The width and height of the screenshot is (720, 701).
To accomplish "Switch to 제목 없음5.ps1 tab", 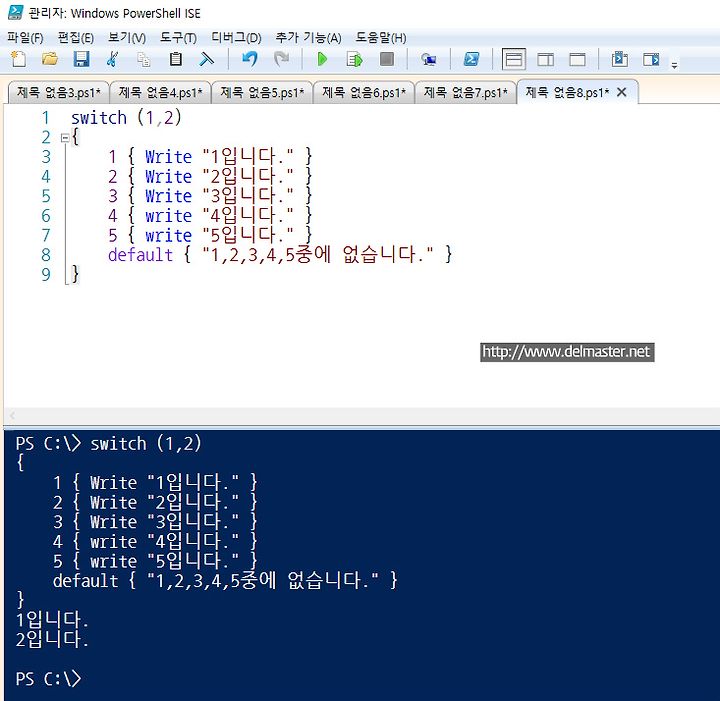I will pos(262,93).
